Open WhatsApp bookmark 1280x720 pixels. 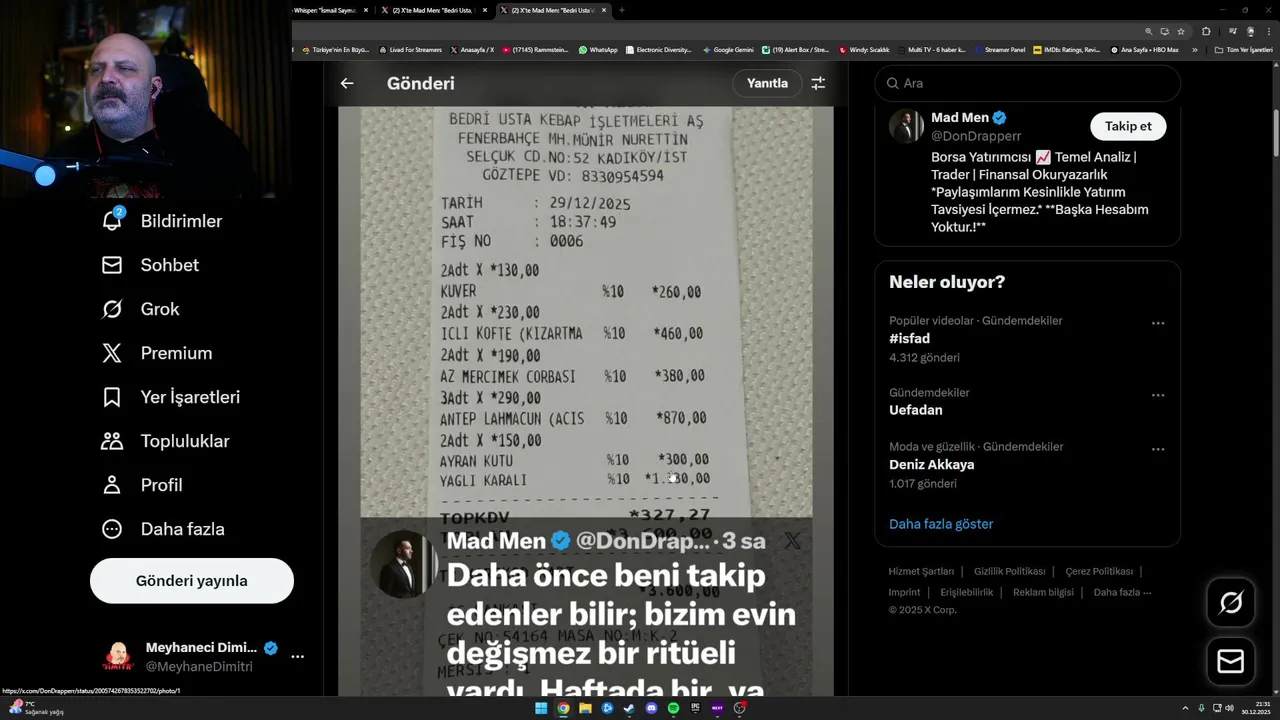click(598, 49)
